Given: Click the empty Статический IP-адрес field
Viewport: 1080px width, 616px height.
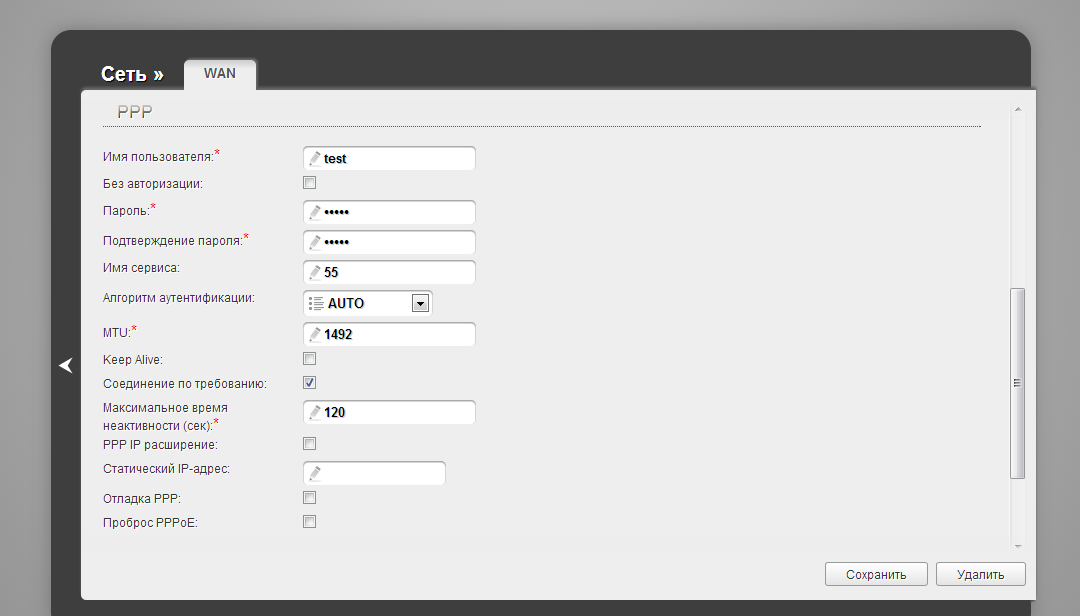Looking at the screenshot, I should point(374,473).
